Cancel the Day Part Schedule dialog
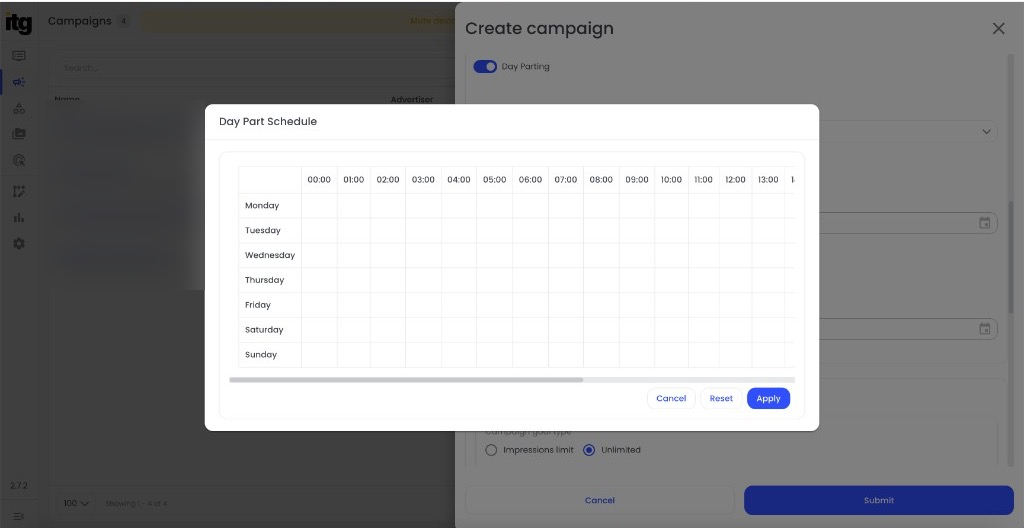The width and height of the screenshot is (1024, 528). tap(671, 399)
